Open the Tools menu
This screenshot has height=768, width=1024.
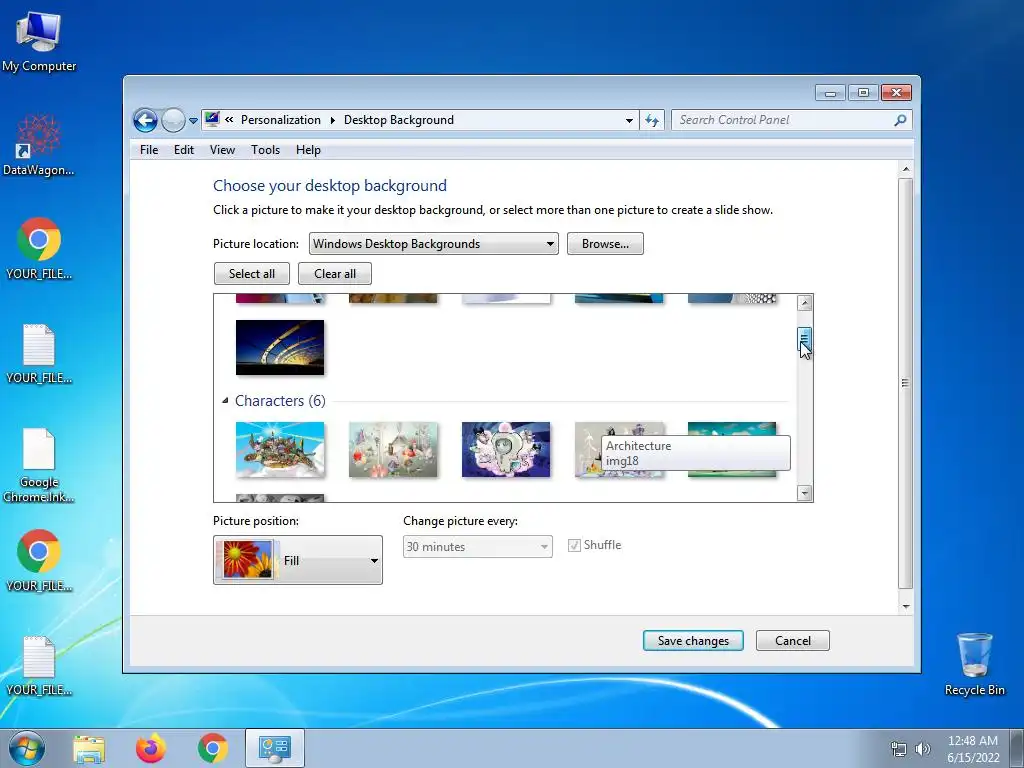[265, 150]
